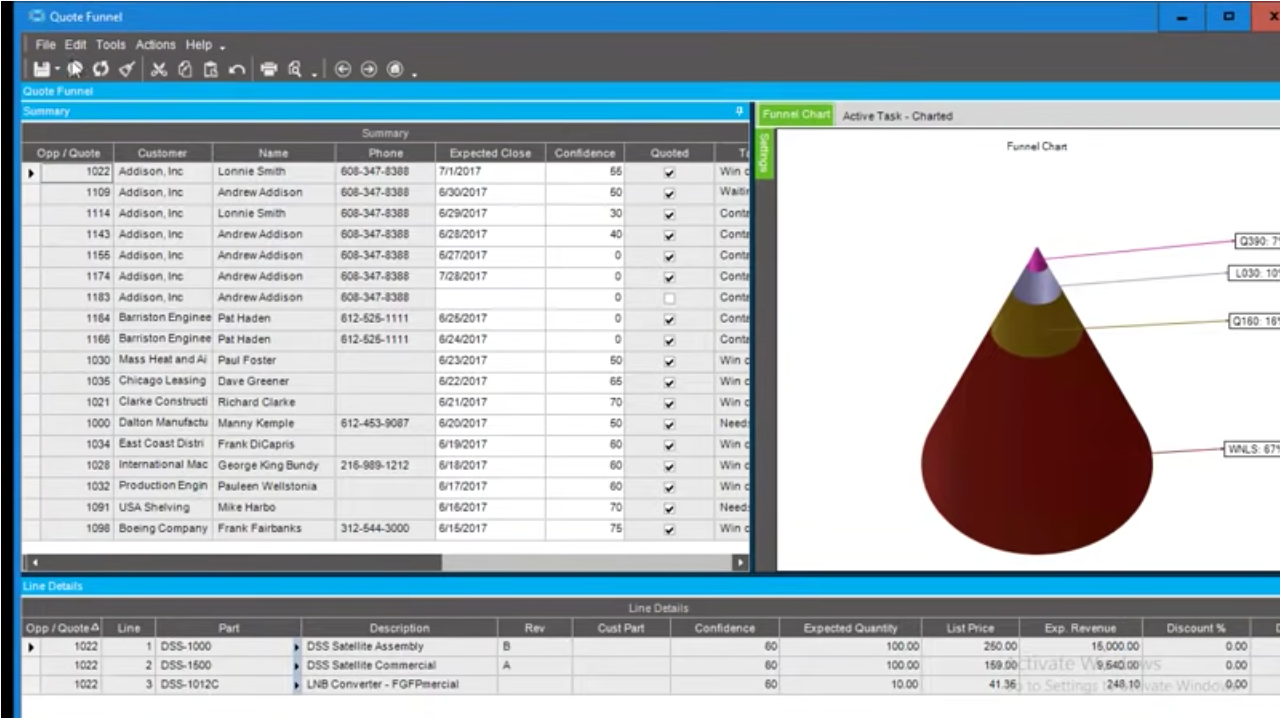Viewport: 1280px width, 718px height.
Task: Open Print Preview with the magnifier icon
Action: 295,68
